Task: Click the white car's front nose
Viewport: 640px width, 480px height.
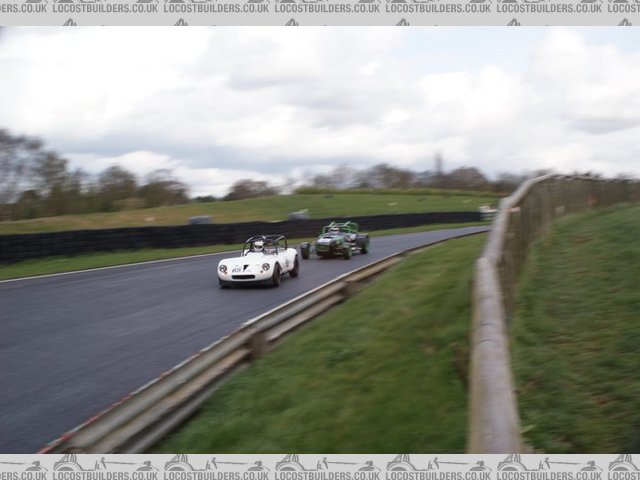Action: 242,271
